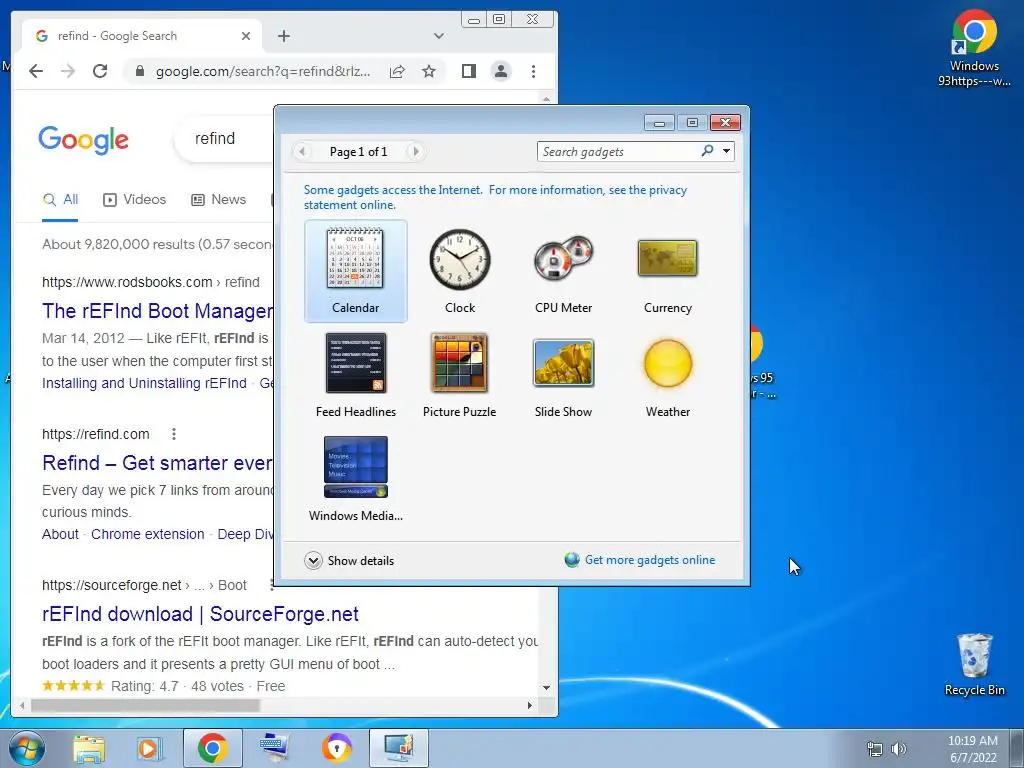Pick the Weather gadget
Image resolution: width=1024 pixels, height=768 pixels.
pyautogui.click(x=667, y=375)
